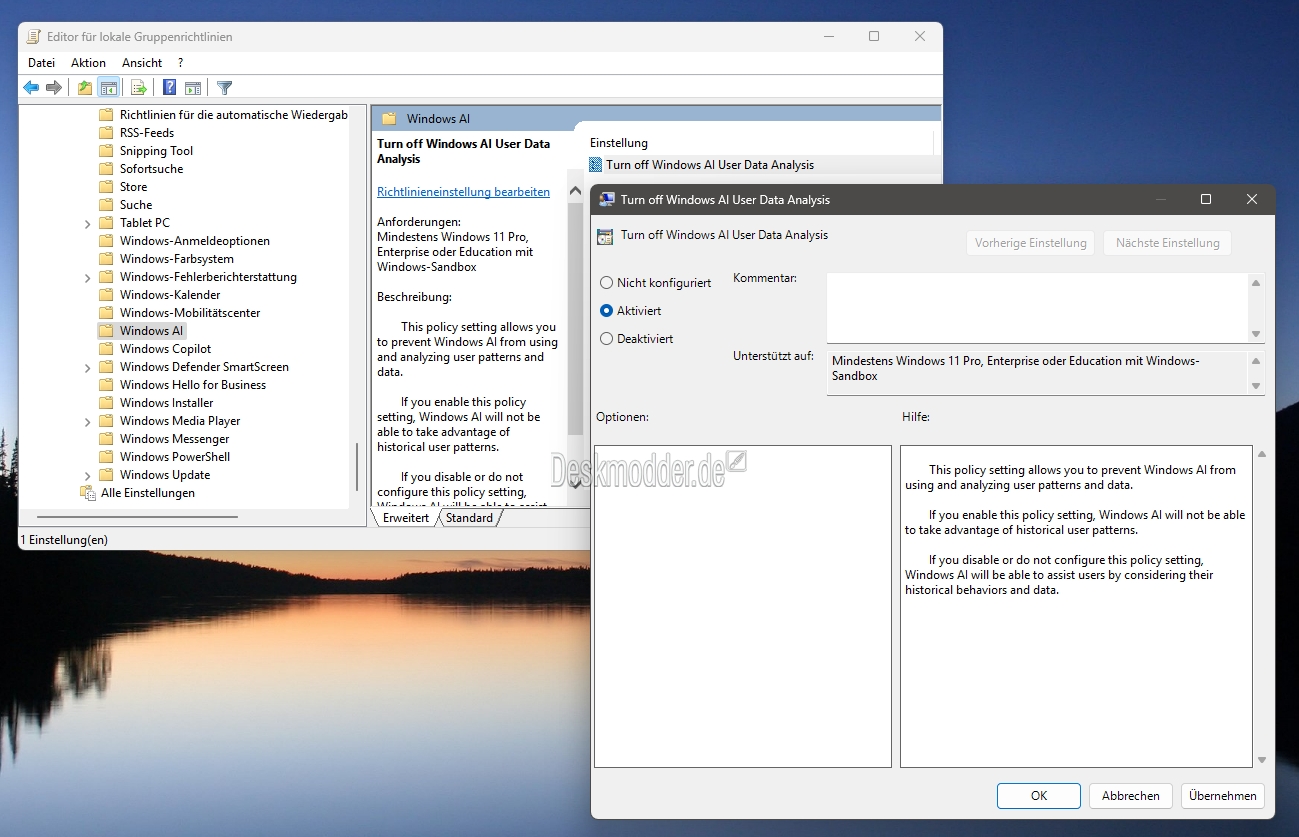
Task: Open the Richtlinieneinstellung bearbeiten link
Action: (463, 192)
